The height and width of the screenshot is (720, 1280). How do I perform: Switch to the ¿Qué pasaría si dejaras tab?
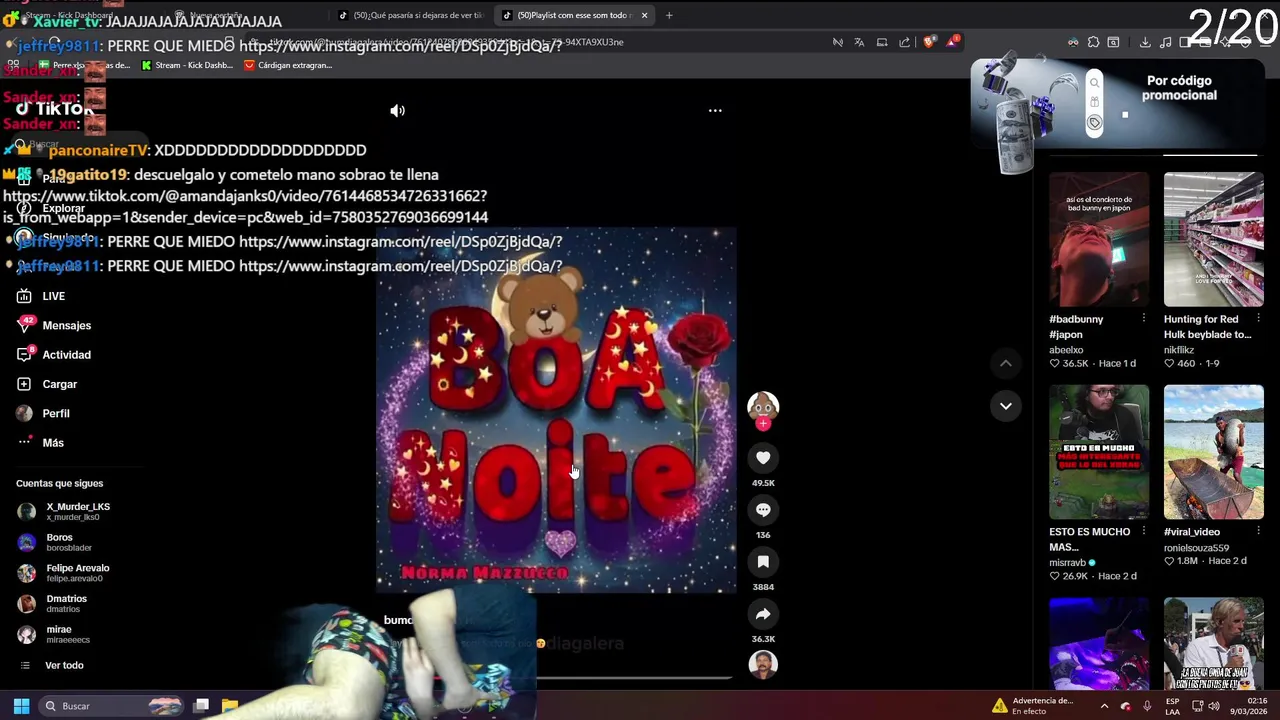tap(410, 15)
